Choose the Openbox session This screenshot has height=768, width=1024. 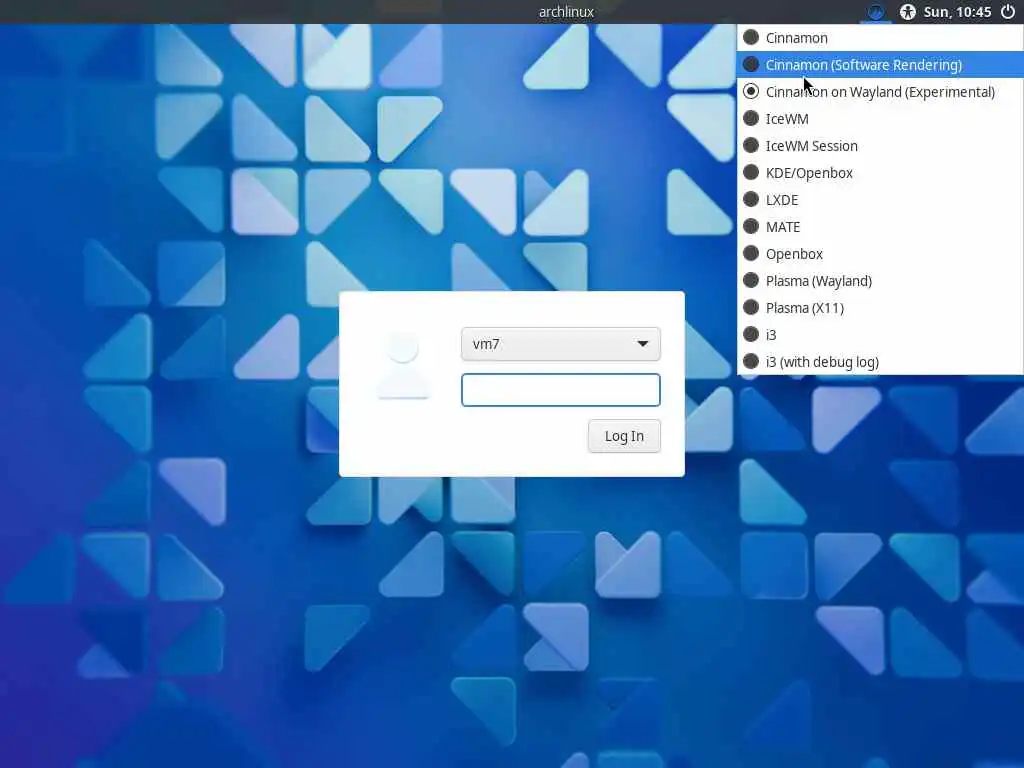click(x=880, y=253)
